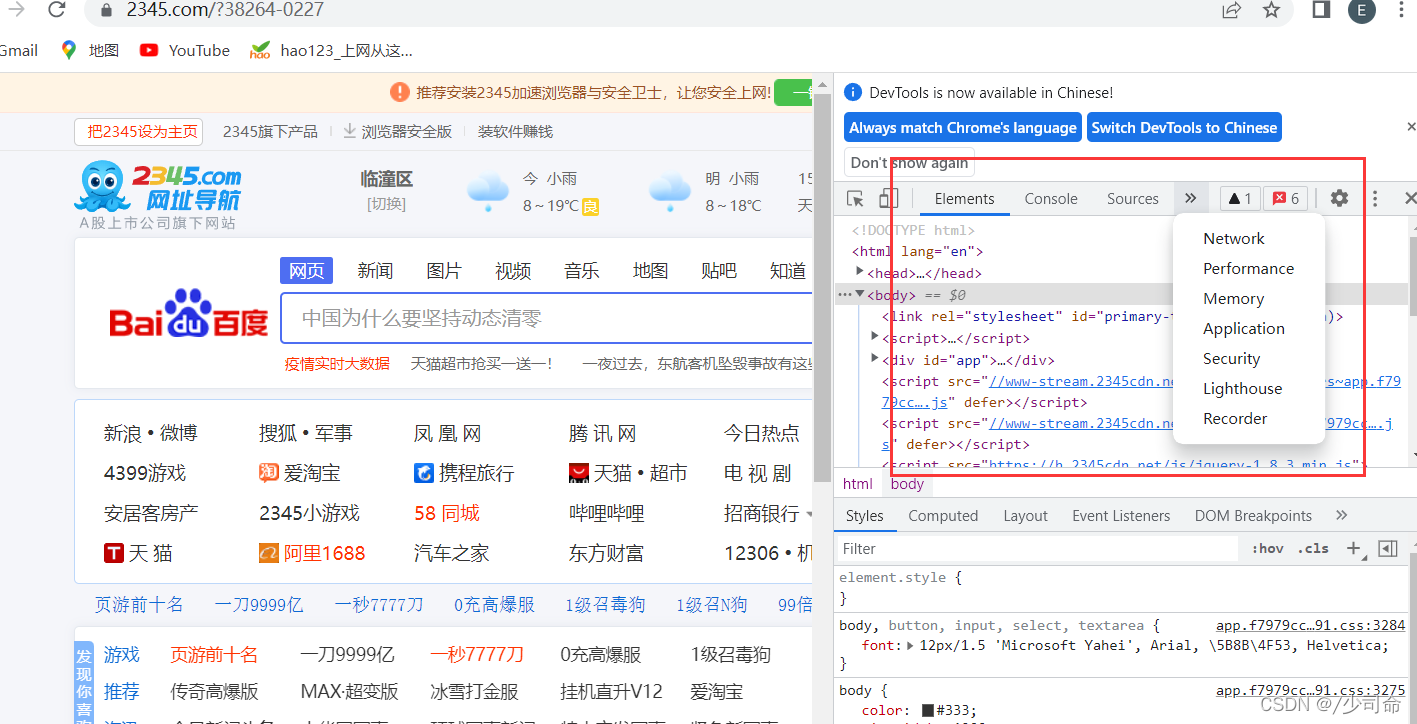The width and height of the screenshot is (1417, 724).
Task: Open the browser side panel icon
Action: coord(1321,9)
